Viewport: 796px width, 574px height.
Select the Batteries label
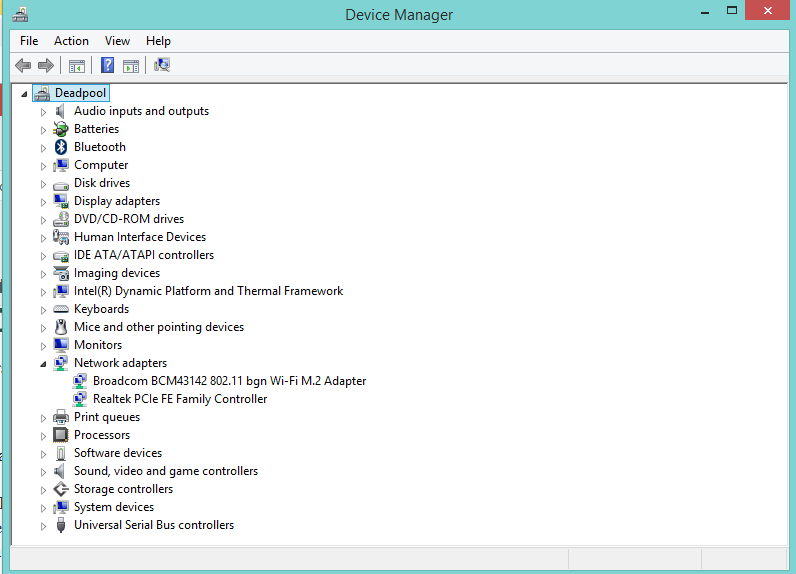(96, 129)
